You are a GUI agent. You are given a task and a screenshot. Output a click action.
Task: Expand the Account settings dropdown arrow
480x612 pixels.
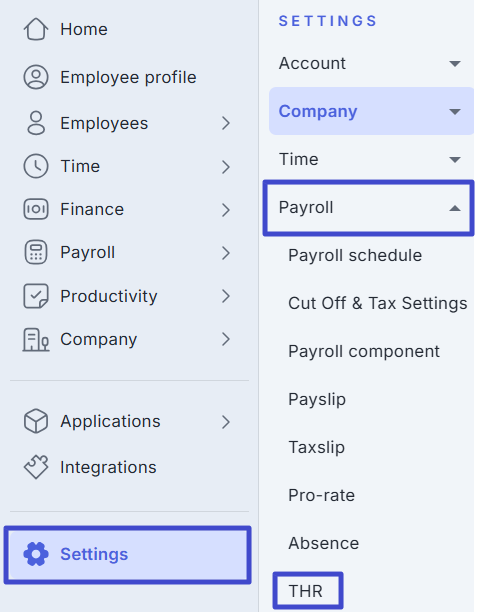click(455, 64)
